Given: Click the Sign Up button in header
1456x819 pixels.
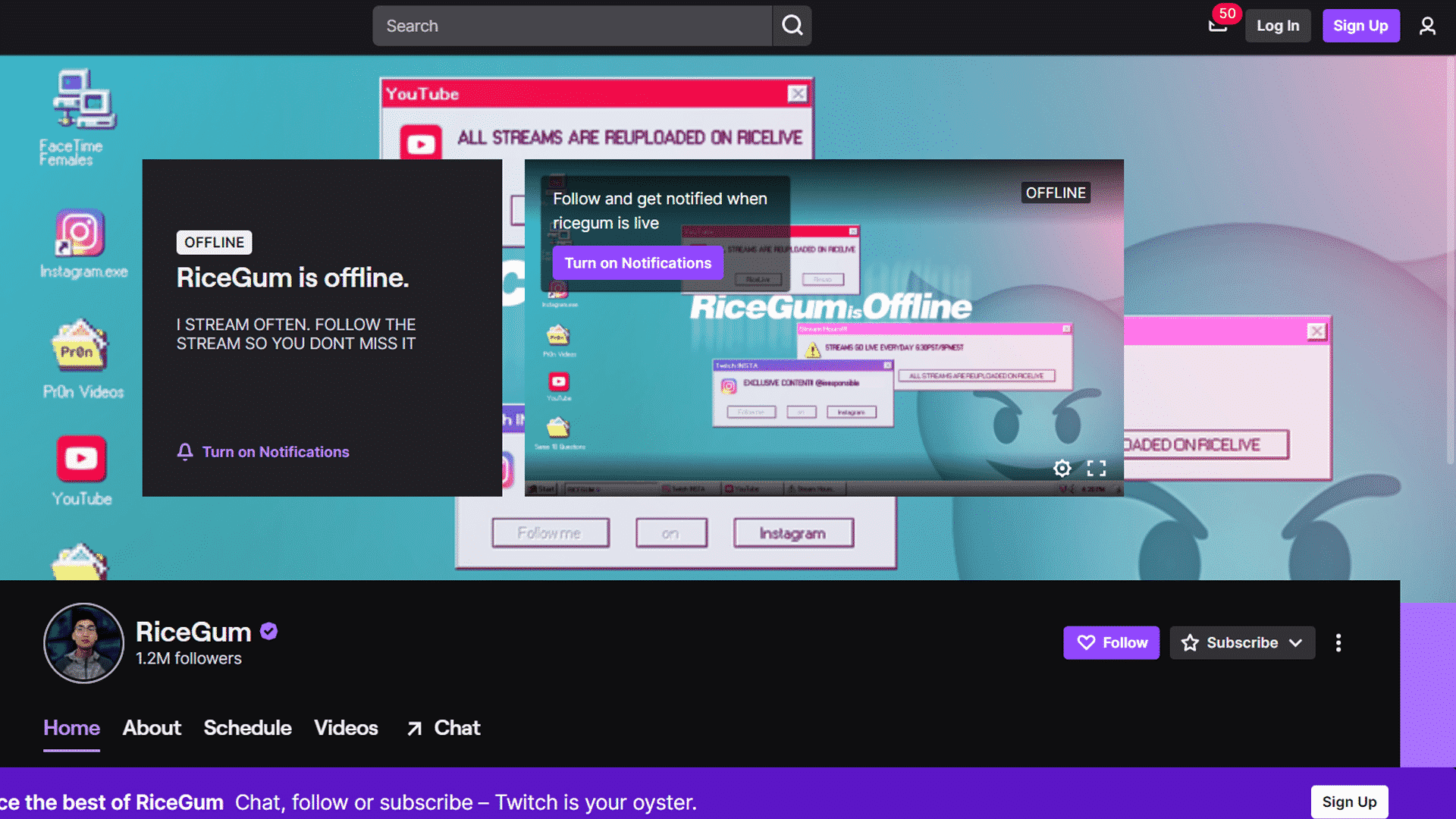Looking at the screenshot, I should coord(1360,26).
